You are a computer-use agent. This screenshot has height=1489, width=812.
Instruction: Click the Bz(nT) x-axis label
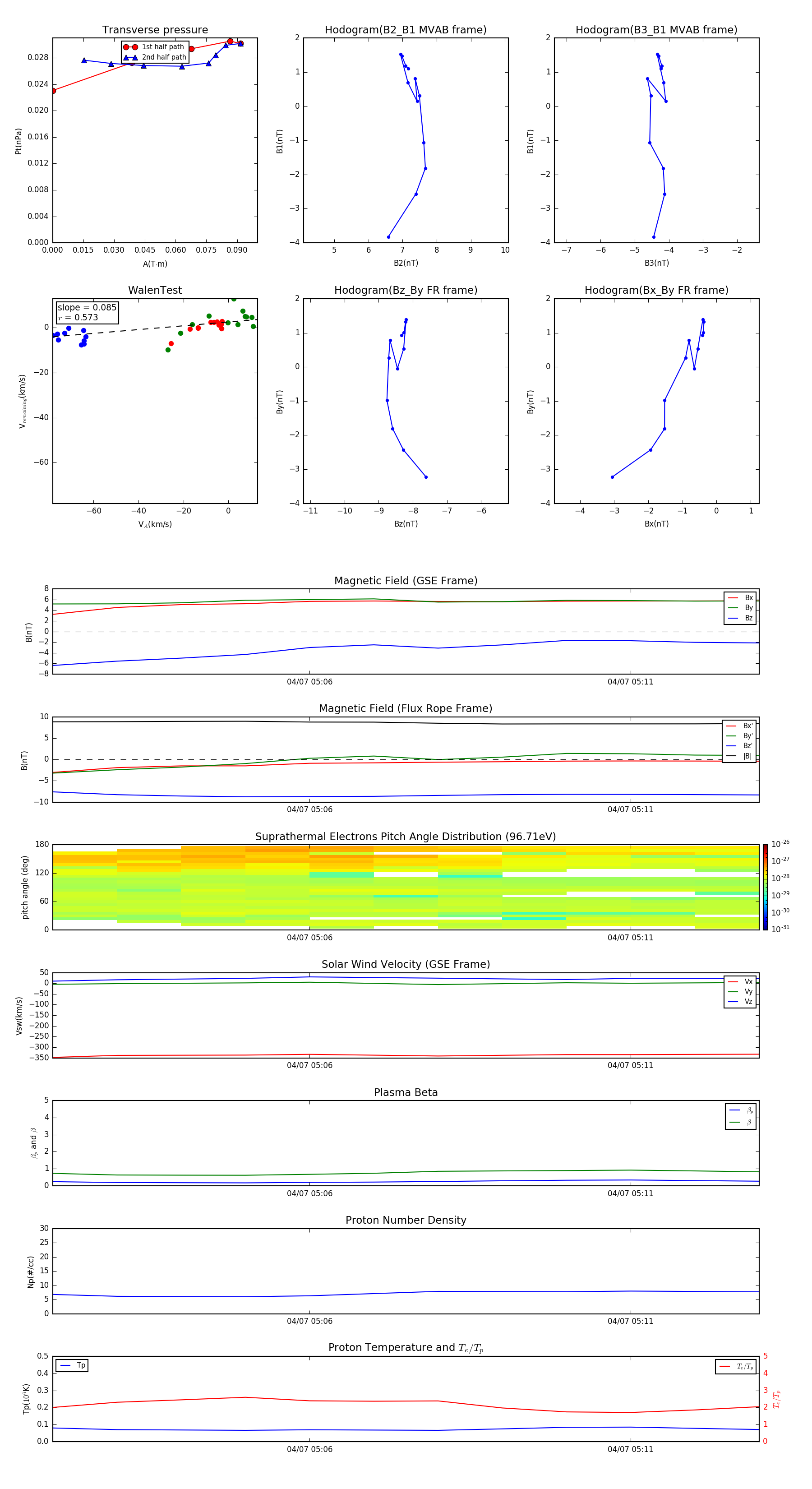[406, 524]
